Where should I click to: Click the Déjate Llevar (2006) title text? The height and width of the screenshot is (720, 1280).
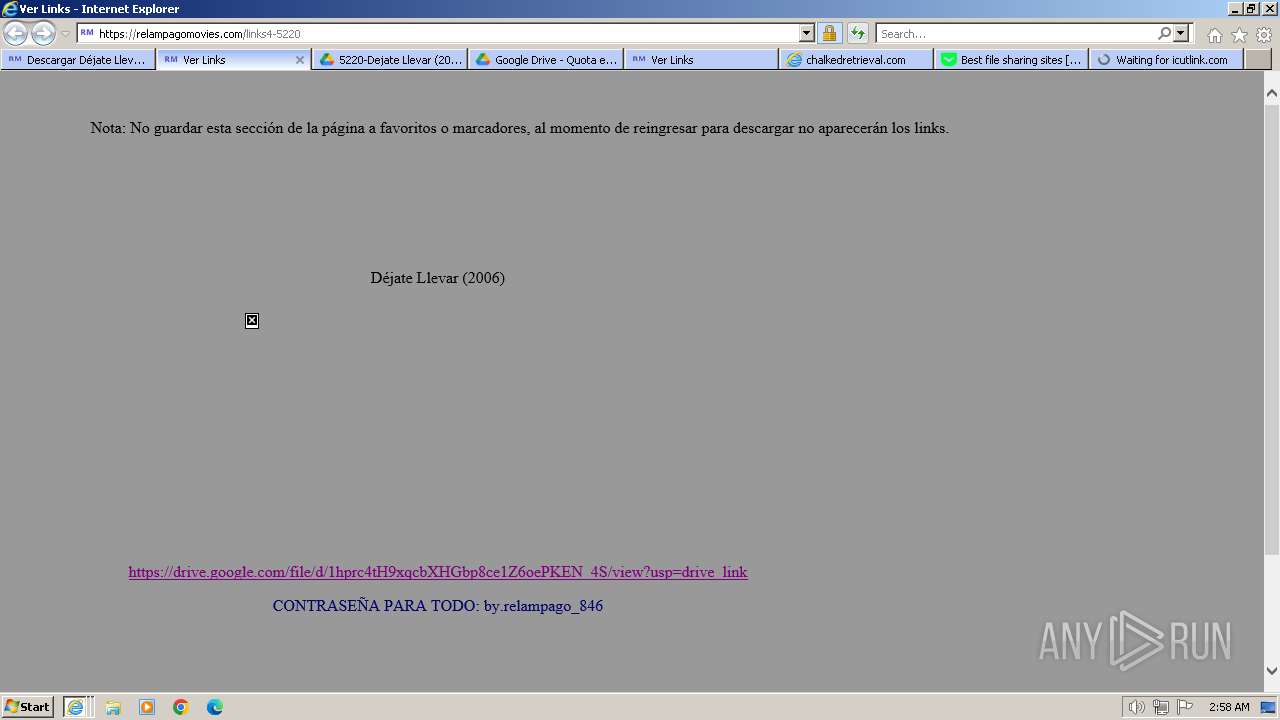(437, 278)
